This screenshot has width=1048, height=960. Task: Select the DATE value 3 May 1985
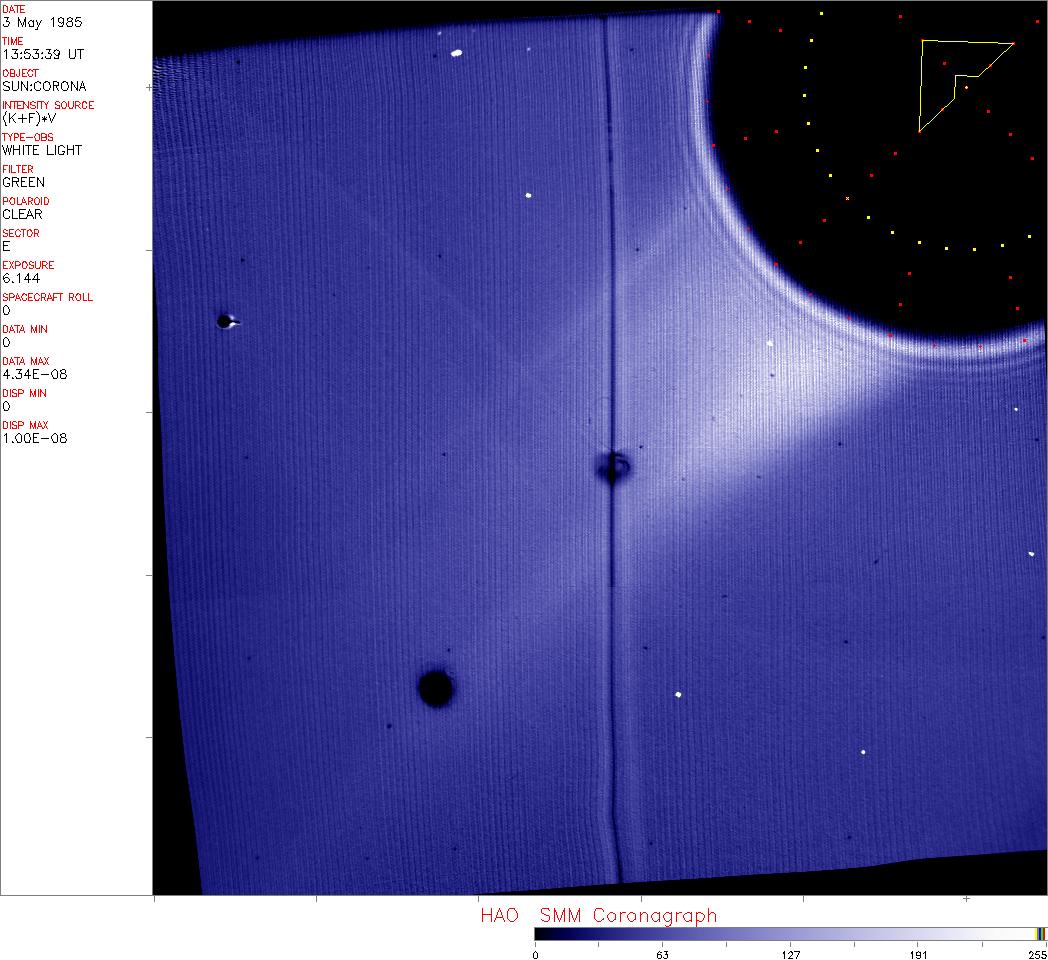point(43,22)
